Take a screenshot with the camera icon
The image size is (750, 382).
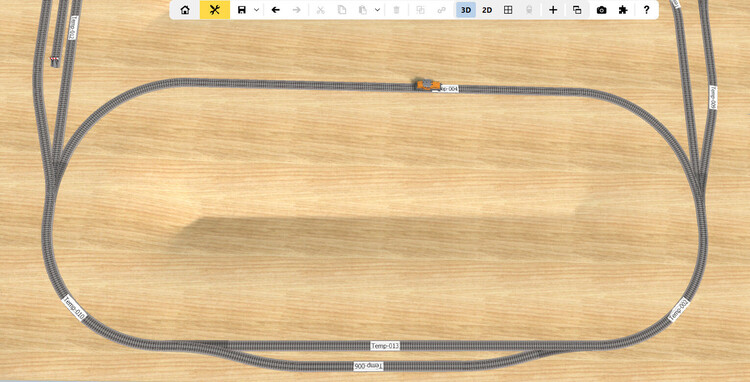pos(602,10)
